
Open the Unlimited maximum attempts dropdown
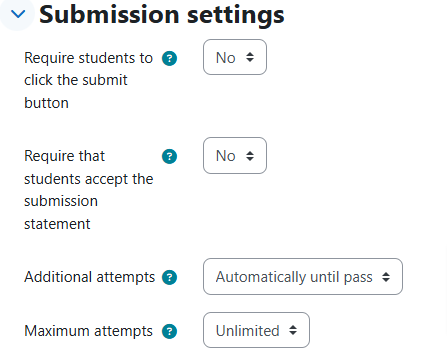coord(256,330)
